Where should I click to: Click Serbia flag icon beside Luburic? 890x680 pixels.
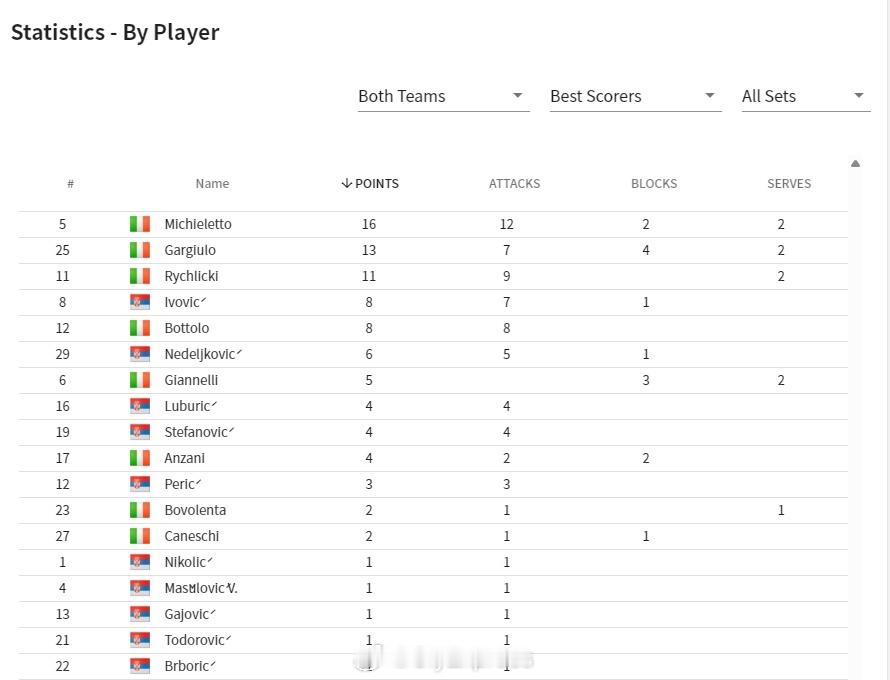[140, 406]
